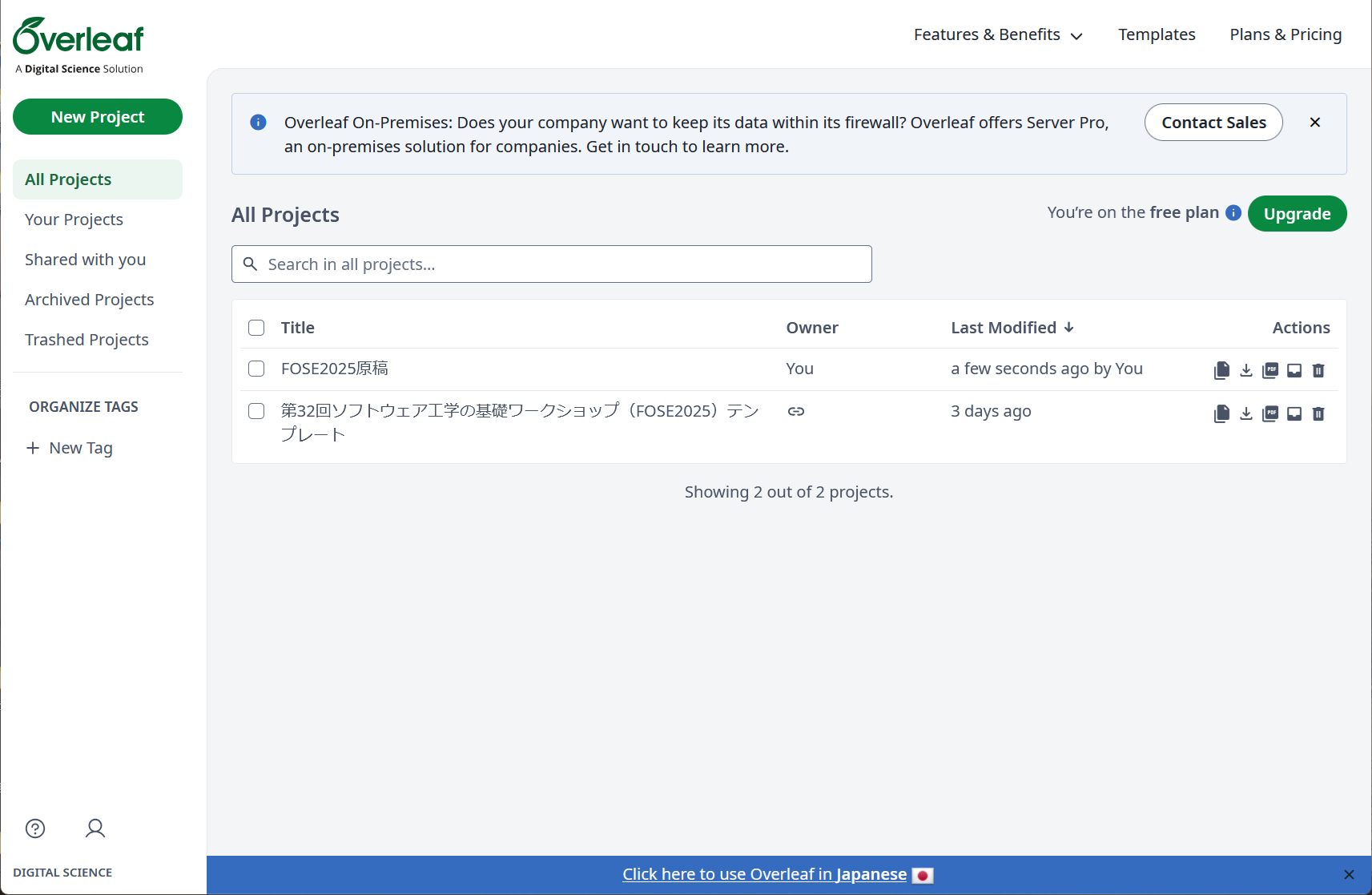The image size is (1372, 895).
Task: Archive the FOSE2025原稿 project
Action: [1294, 370]
